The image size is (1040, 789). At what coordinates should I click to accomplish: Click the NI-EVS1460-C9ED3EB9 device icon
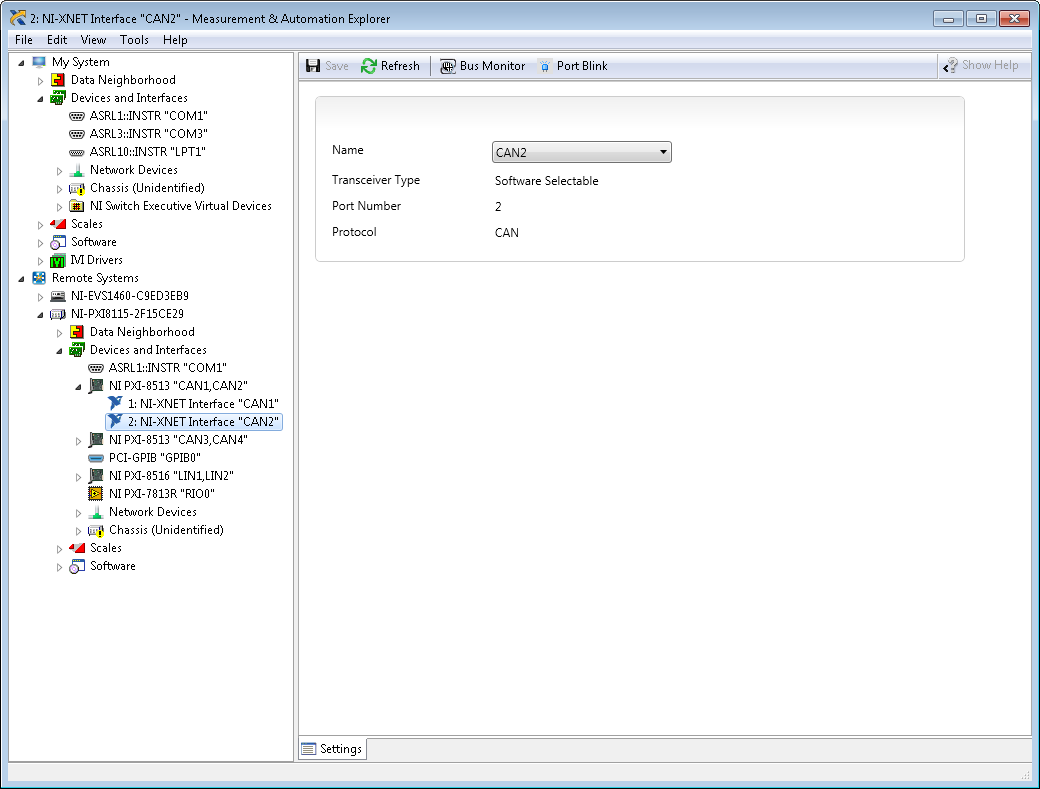[x=58, y=296]
